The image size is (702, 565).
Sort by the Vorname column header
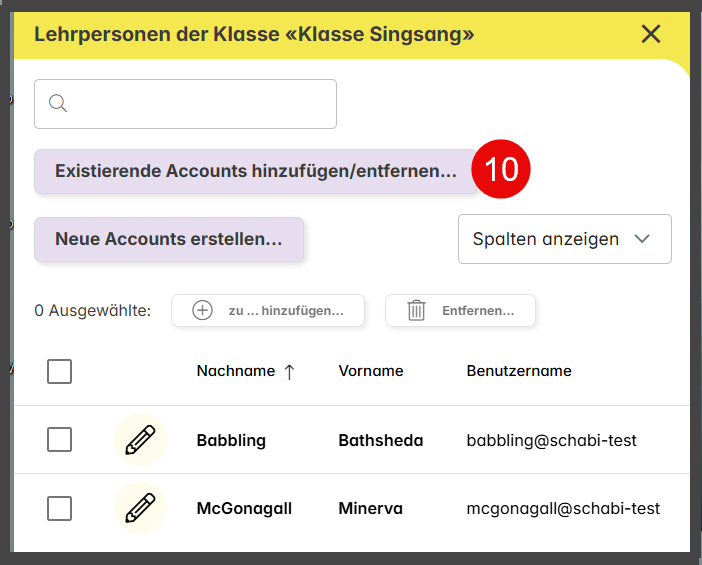tap(371, 371)
